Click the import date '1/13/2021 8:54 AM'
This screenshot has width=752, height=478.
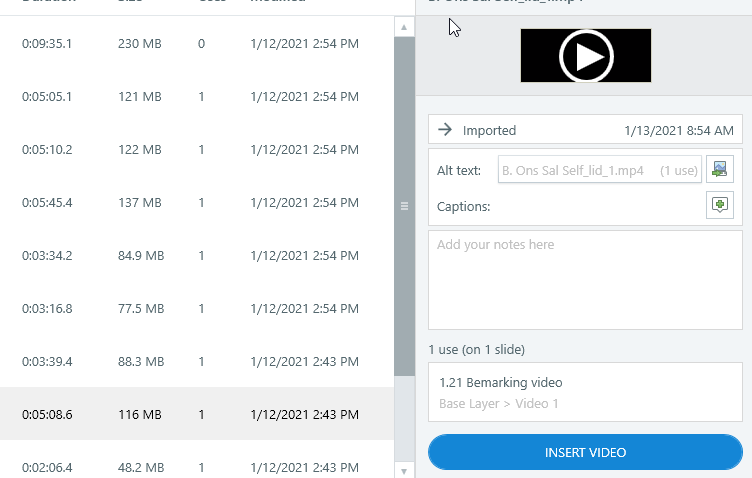[679, 130]
